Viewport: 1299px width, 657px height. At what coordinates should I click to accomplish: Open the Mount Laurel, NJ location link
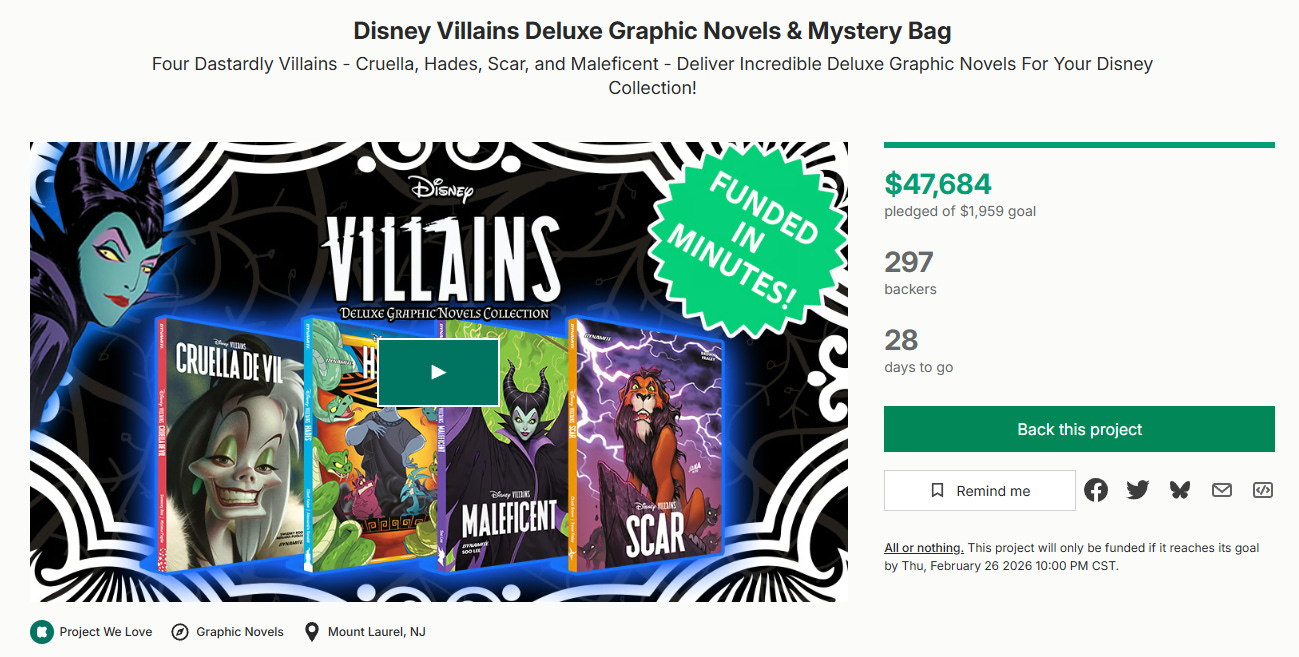coord(377,632)
